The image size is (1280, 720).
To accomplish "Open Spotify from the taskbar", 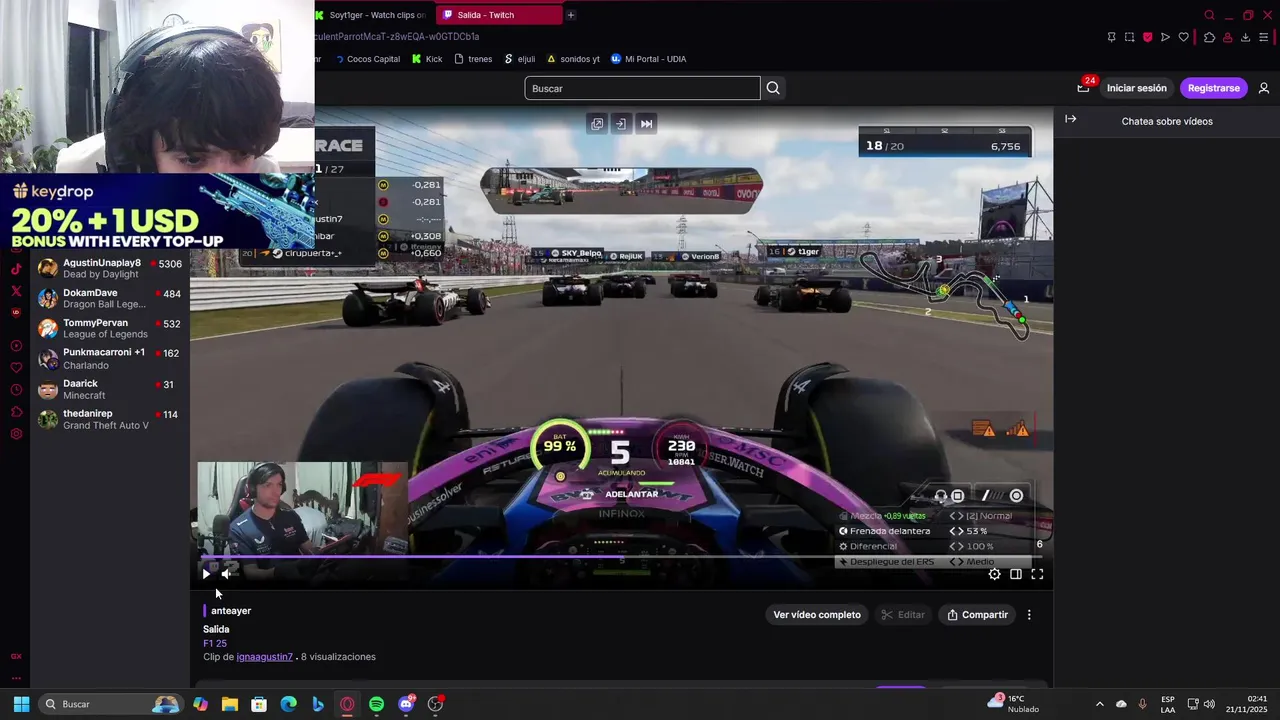I will pyautogui.click(x=376, y=704).
